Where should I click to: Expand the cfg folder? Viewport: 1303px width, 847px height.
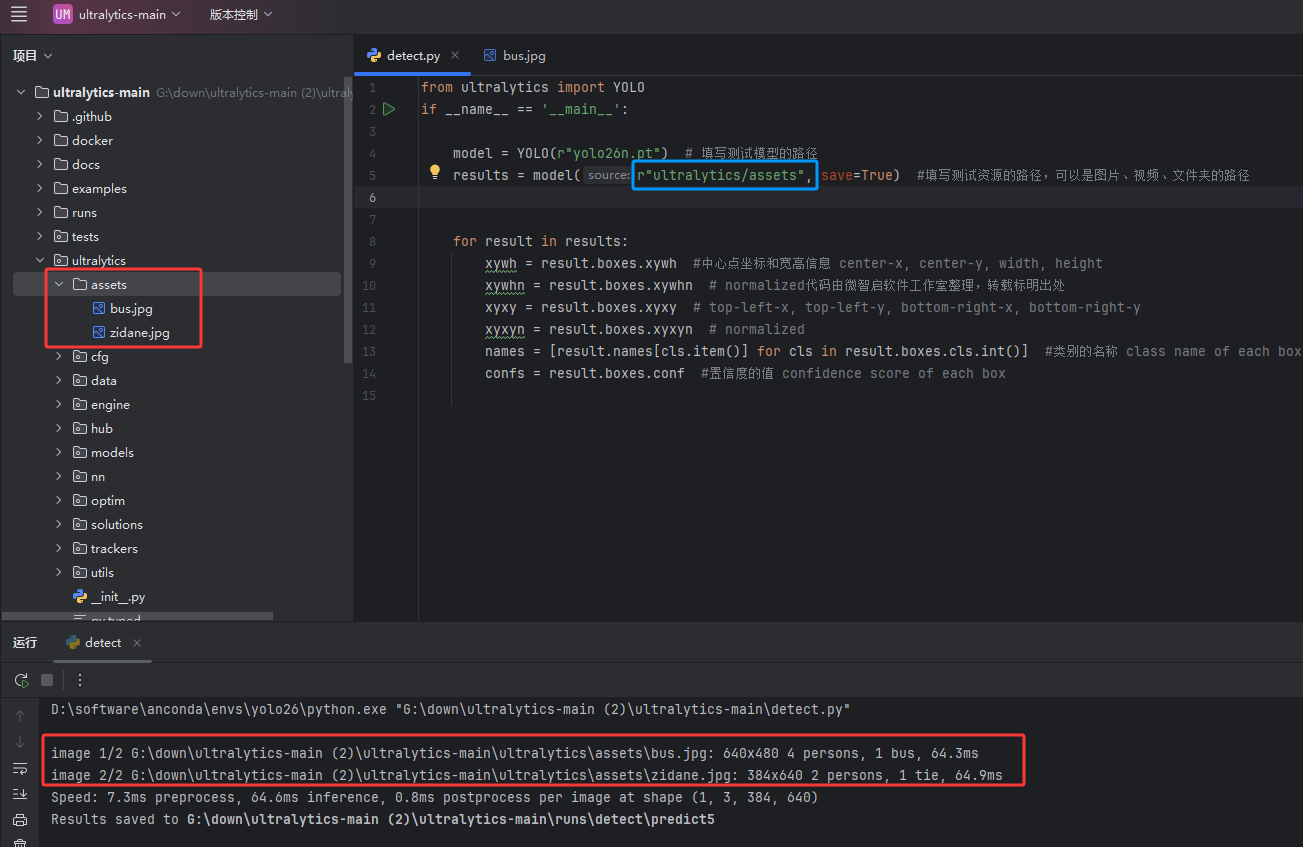coord(59,356)
